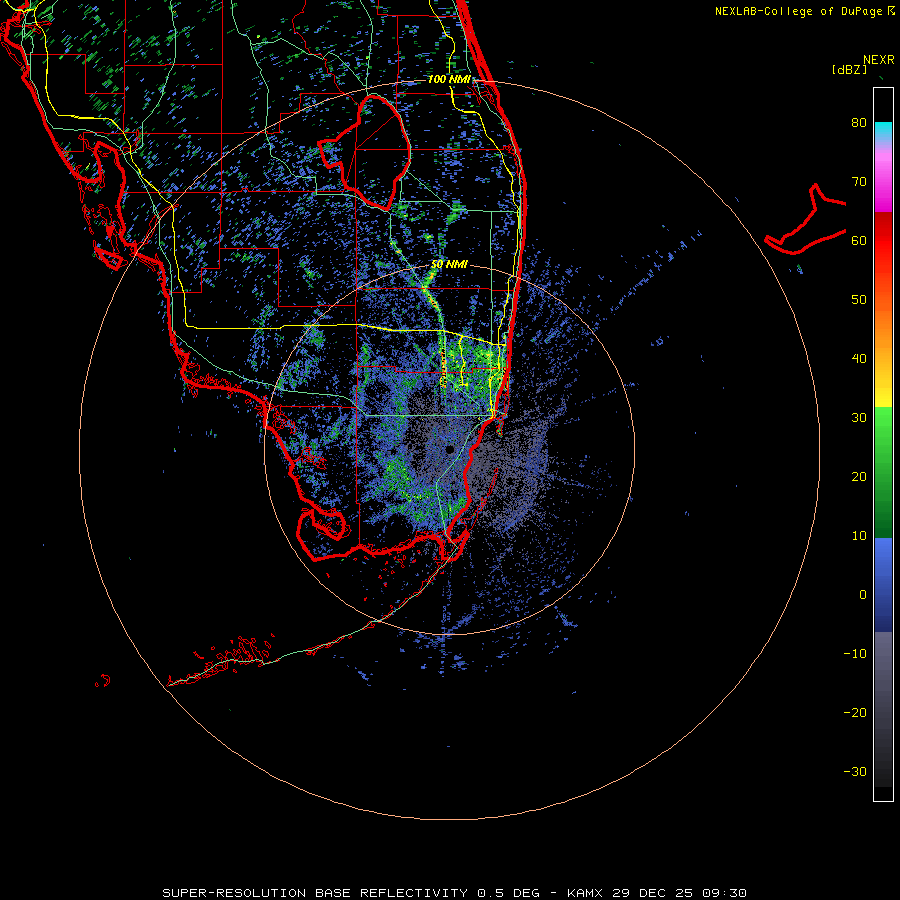This screenshot has height=900, width=900.
Task: Click the 50 NMI range ring label
Action: coord(449,265)
